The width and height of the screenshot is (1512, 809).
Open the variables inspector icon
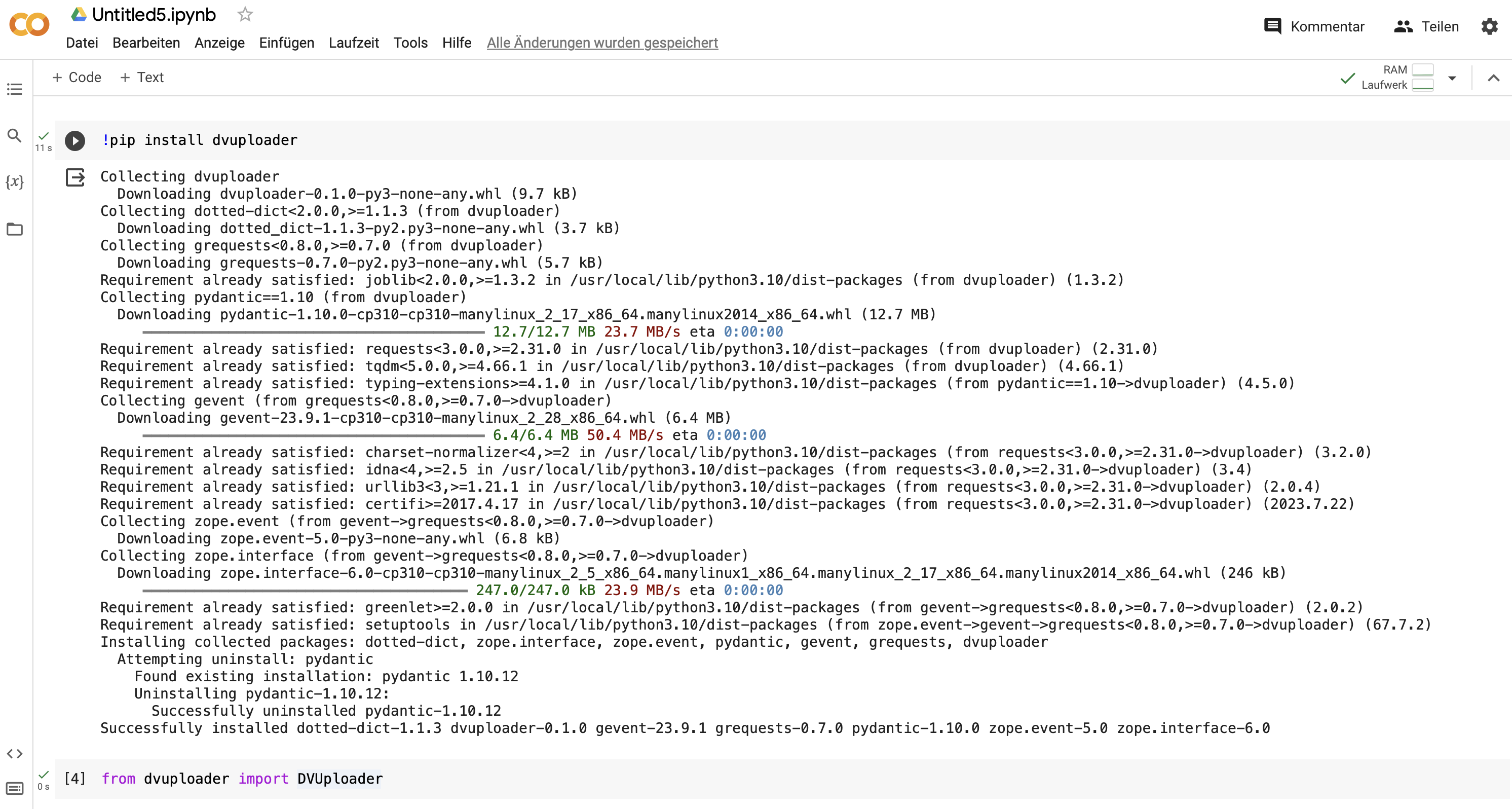(x=15, y=182)
